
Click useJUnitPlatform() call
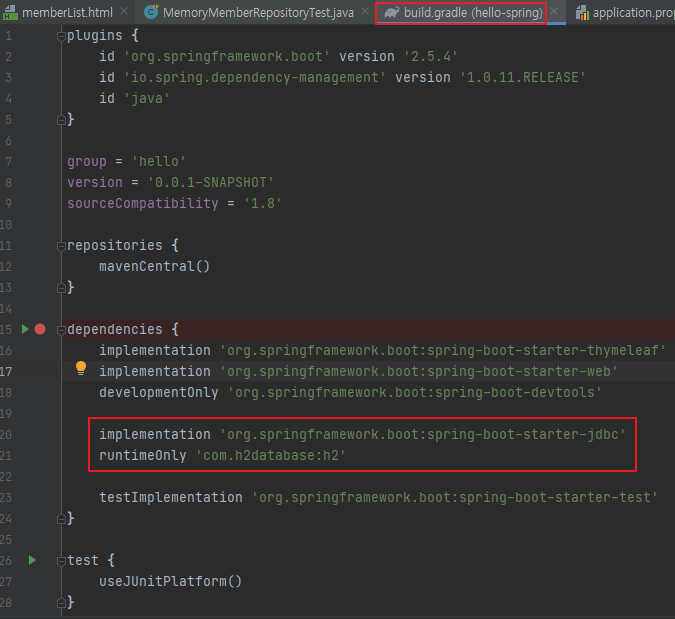coord(170,582)
